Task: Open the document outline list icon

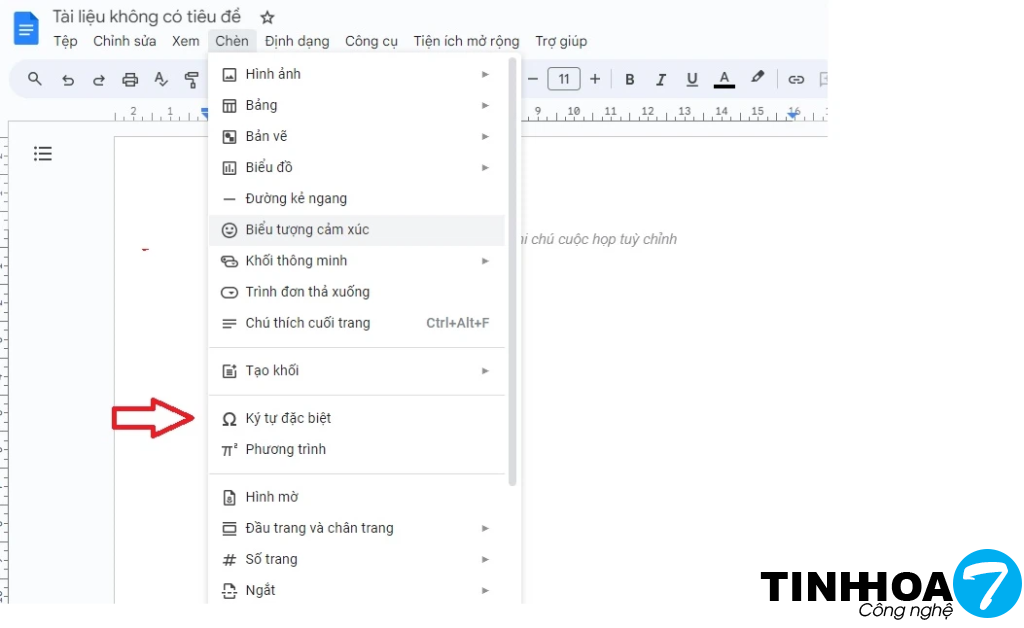Action: tap(43, 153)
